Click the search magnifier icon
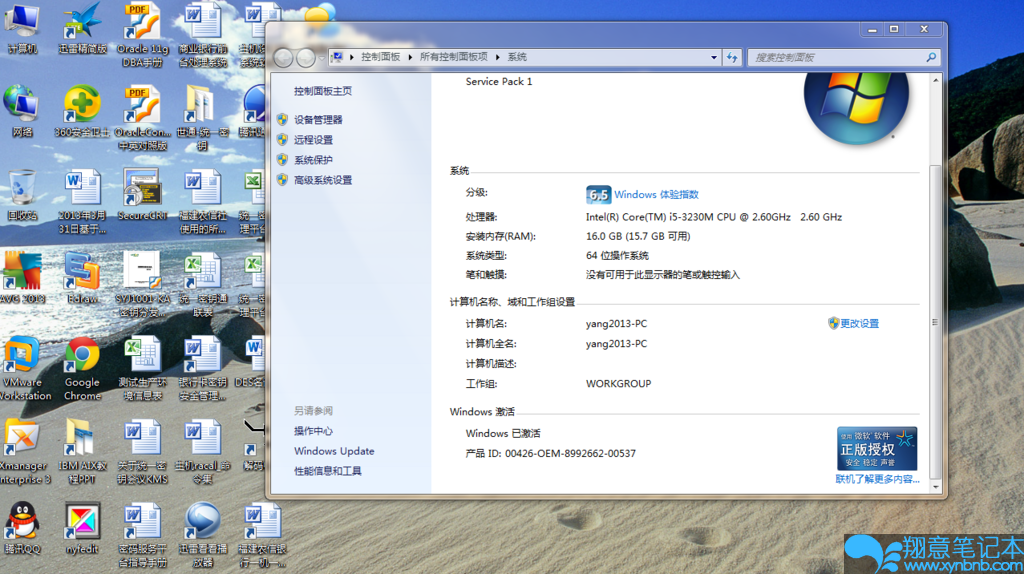 click(x=931, y=57)
